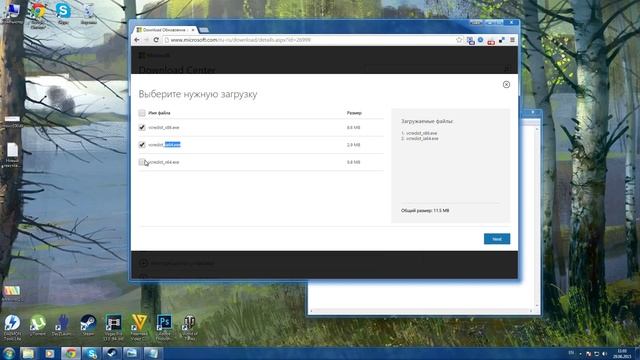Open Windows Explorer from the taskbar
This screenshot has width=640, height=360.
coord(28,353)
